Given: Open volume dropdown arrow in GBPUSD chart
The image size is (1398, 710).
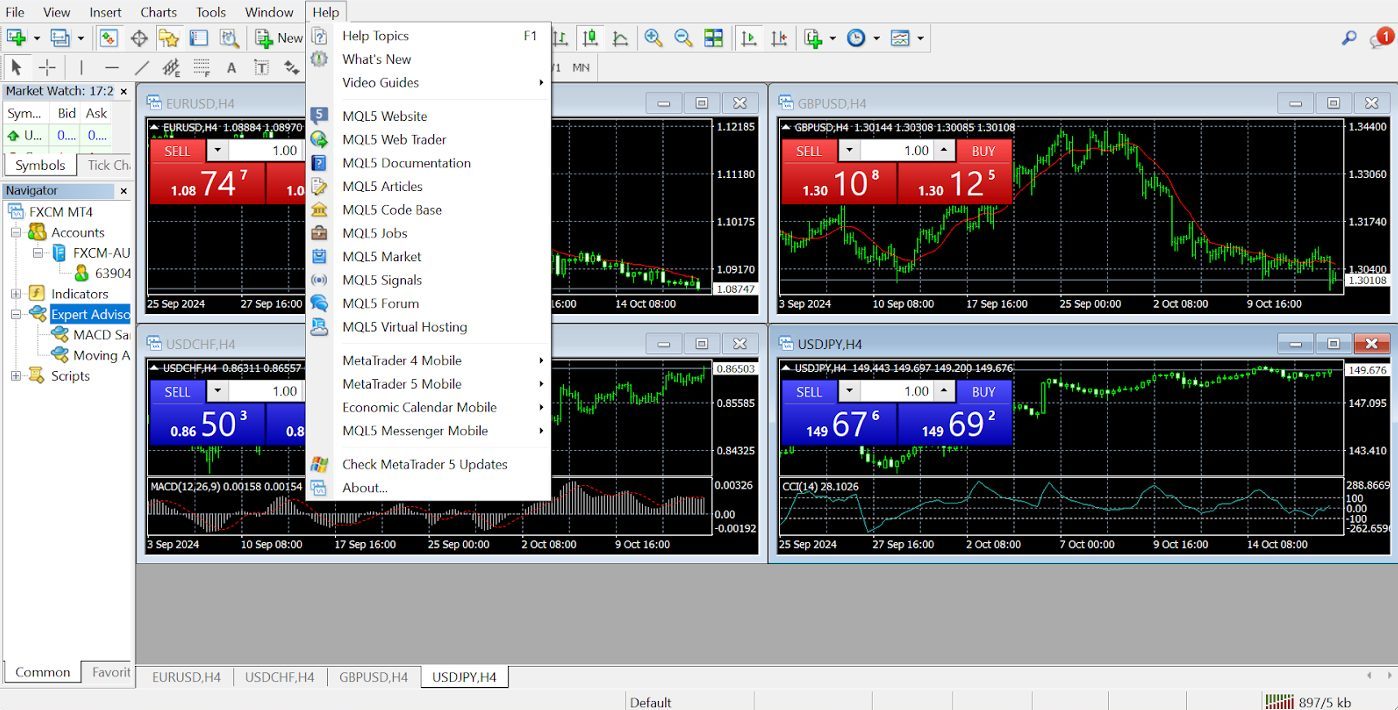Looking at the screenshot, I should (849, 151).
